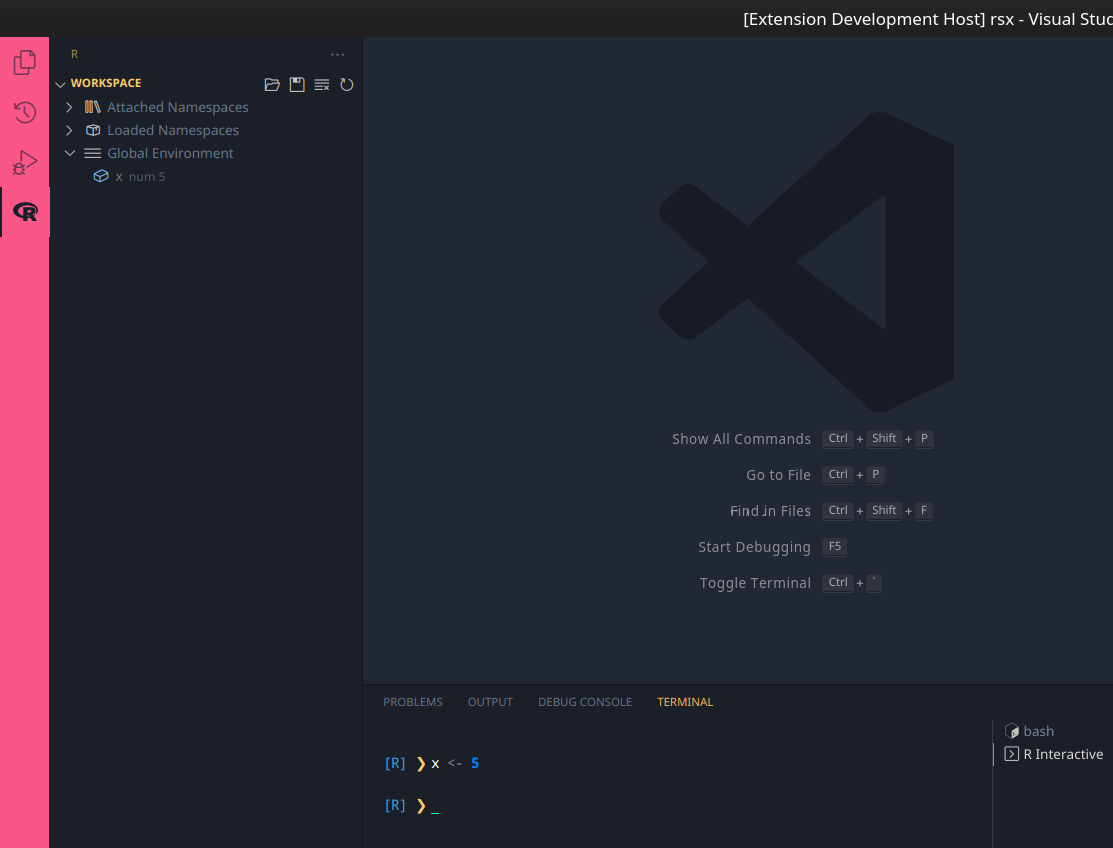Click the Loaded Namespaces label
Viewport: 1113px width, 848px height.
point(172,130)
